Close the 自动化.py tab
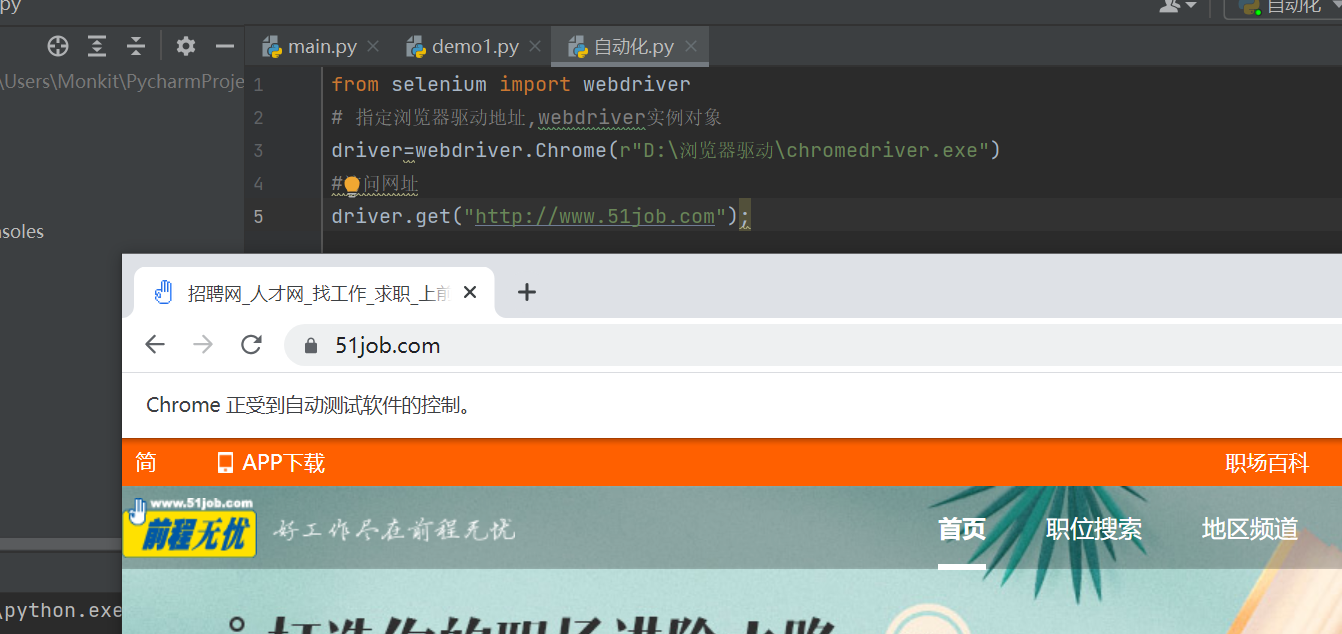Viewport: 1342px width, 634px height. (691, 47)
